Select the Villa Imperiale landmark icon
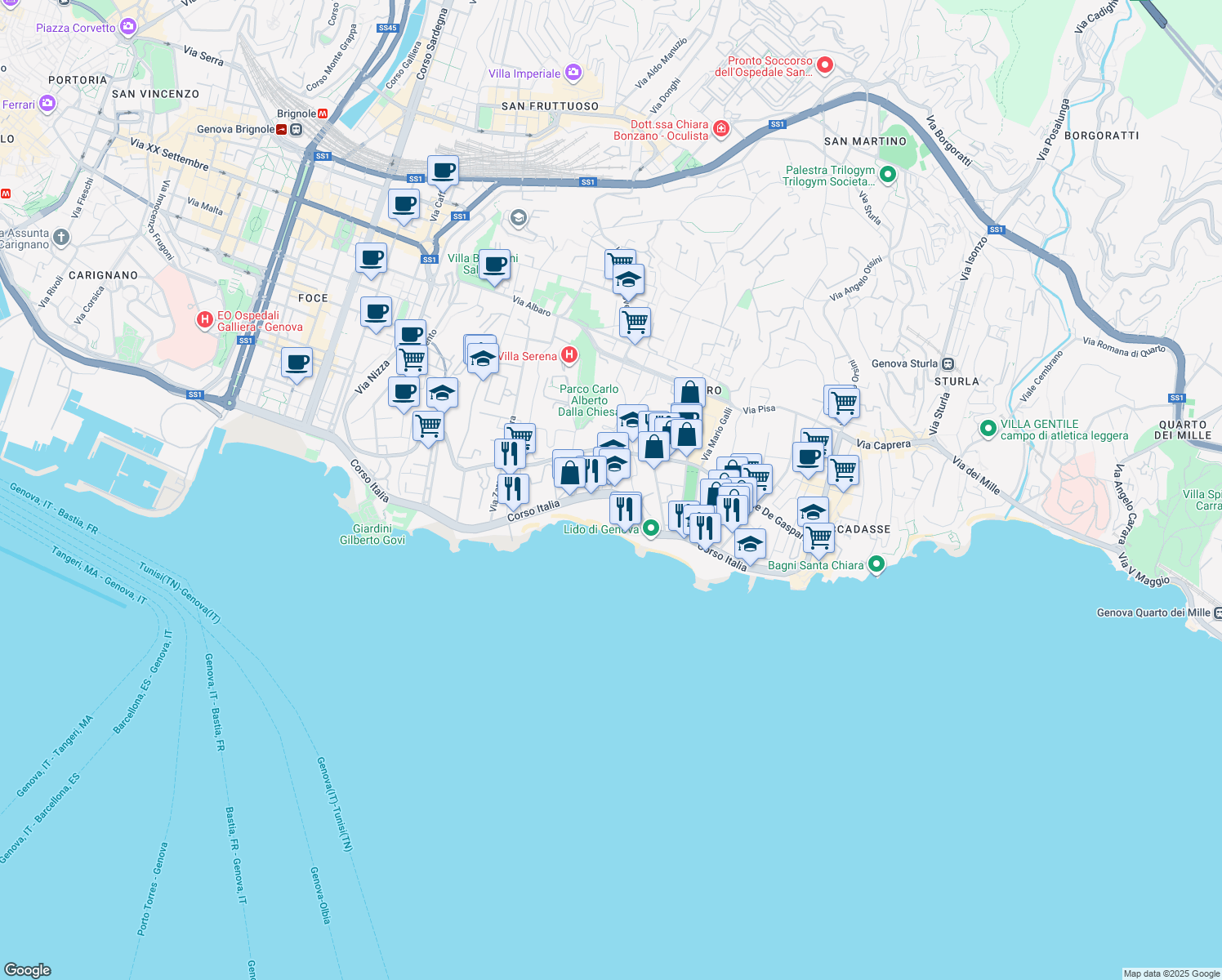The image size is (1222, 980). pos(572,73)
